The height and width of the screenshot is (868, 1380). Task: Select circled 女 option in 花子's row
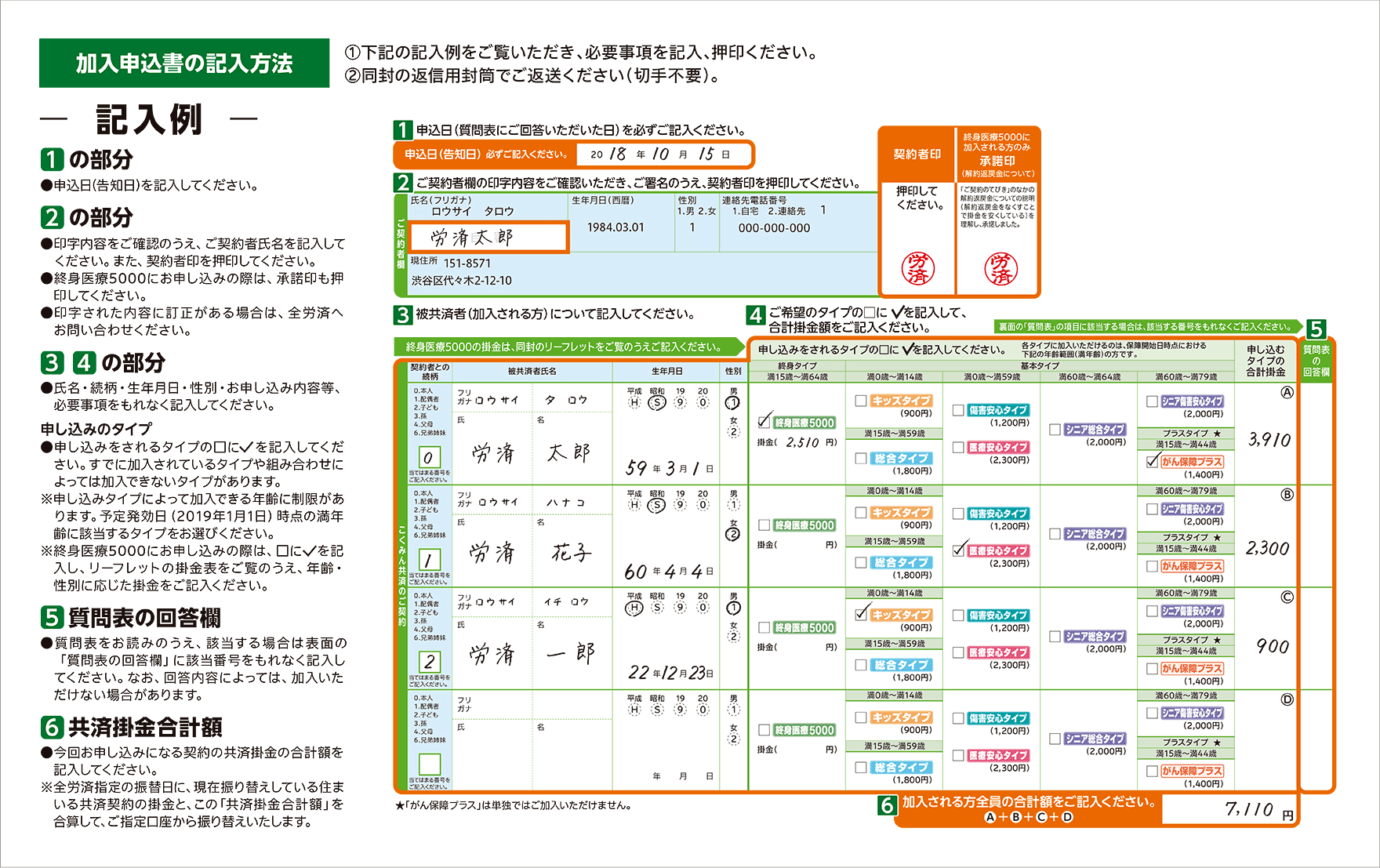click(733, 534)
